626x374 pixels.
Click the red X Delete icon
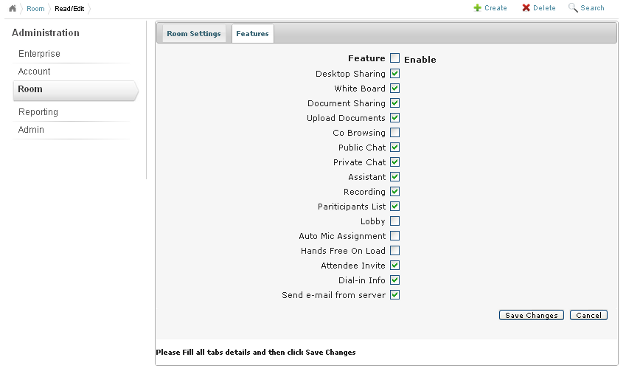point(526,8)
